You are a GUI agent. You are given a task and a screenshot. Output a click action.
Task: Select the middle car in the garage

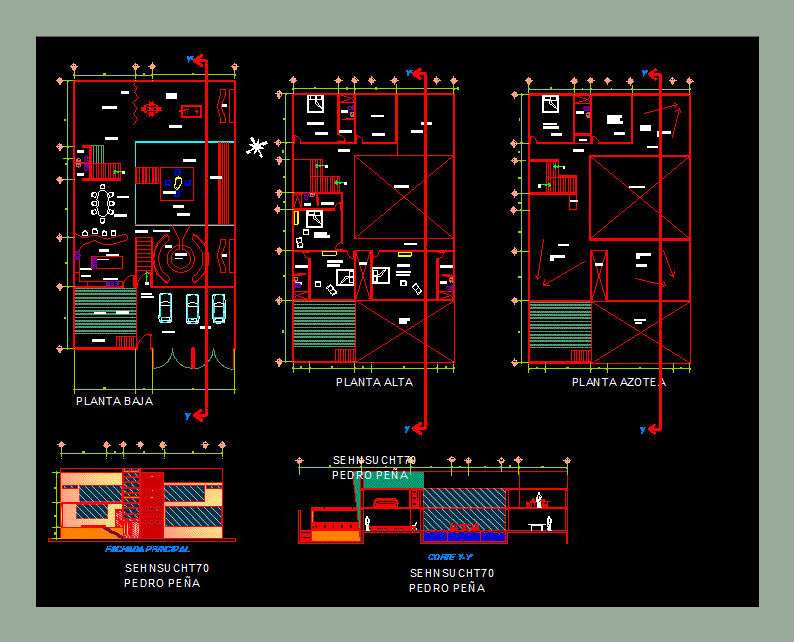[x=192, y=308]
